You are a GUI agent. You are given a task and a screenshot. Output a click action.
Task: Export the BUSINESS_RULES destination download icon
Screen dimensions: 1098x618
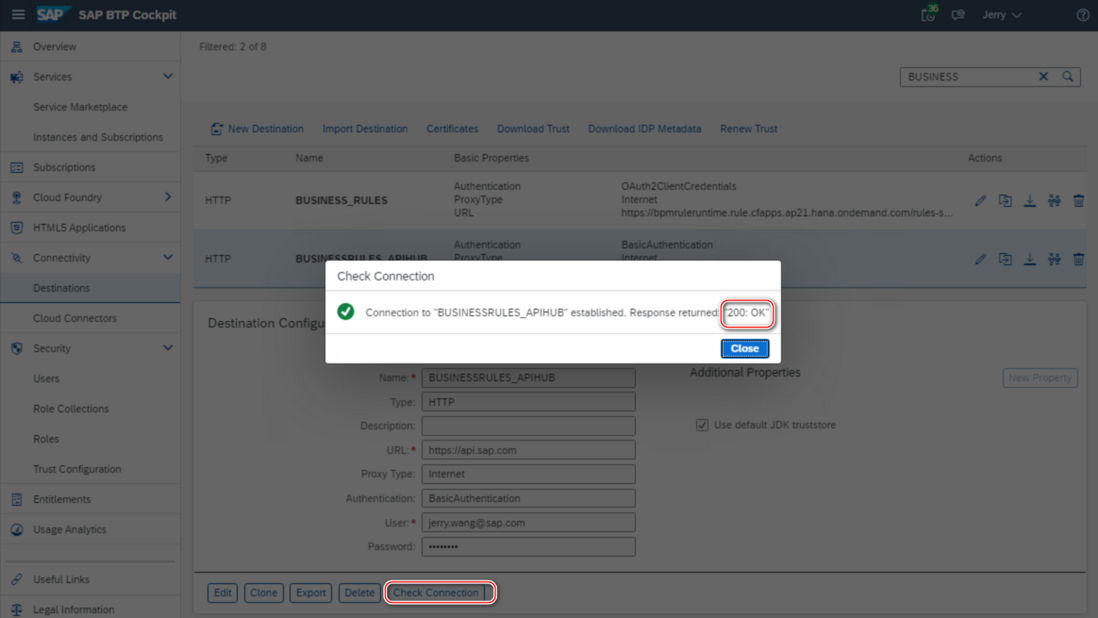coord(1029,201)
